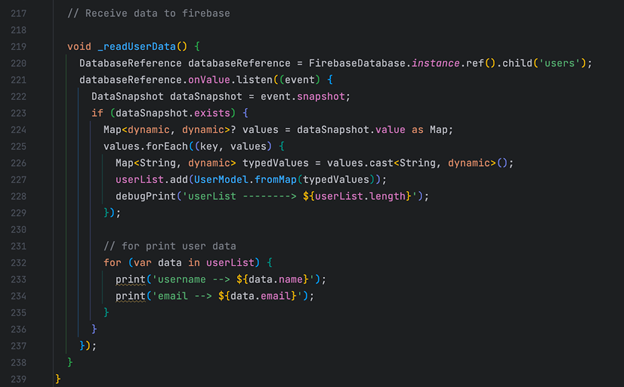Click '// for print user data' comment
The image size is (624, 387).
(170, 246)
